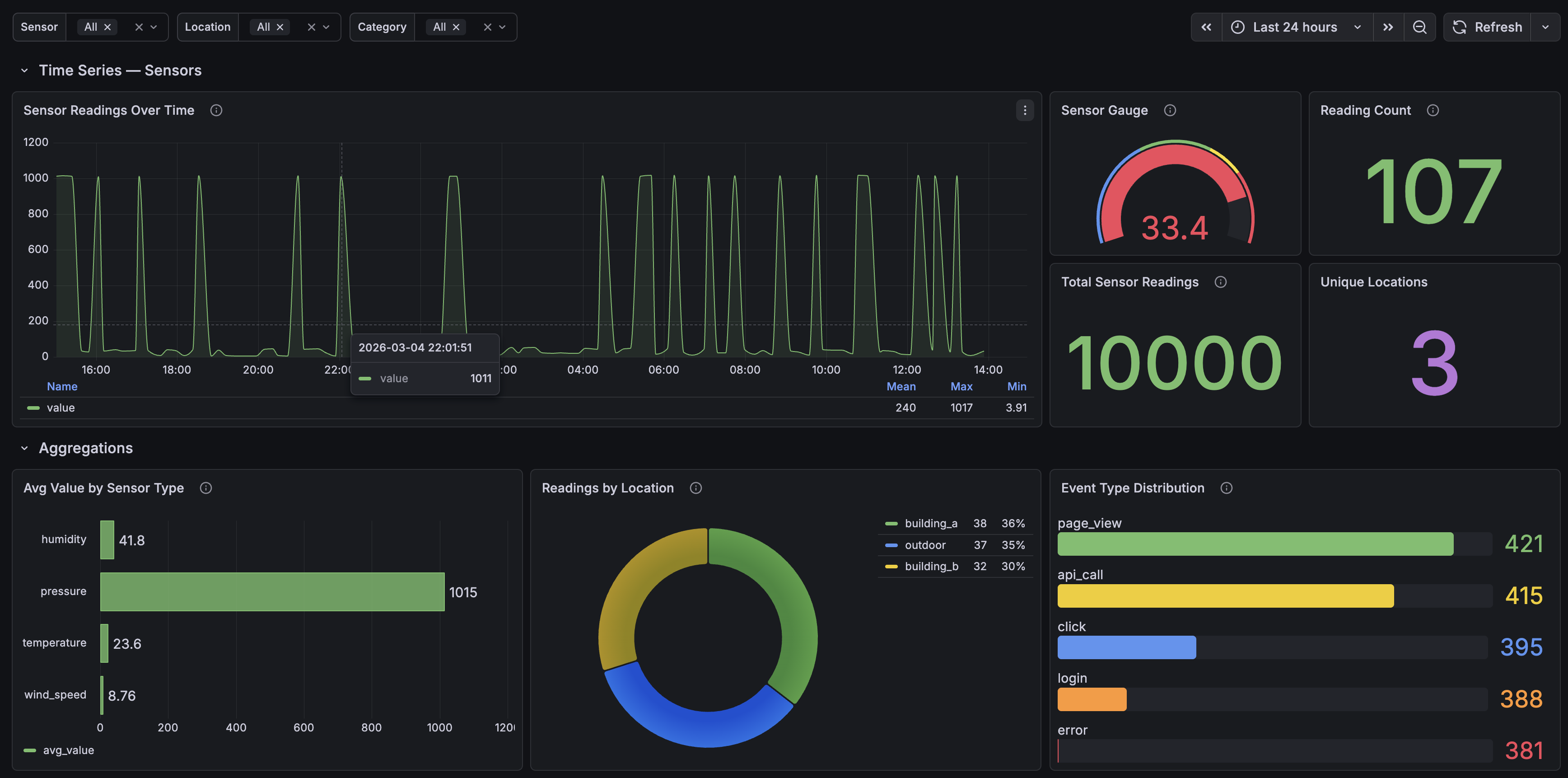Click building_a green legend color swatch

(891, 524)
